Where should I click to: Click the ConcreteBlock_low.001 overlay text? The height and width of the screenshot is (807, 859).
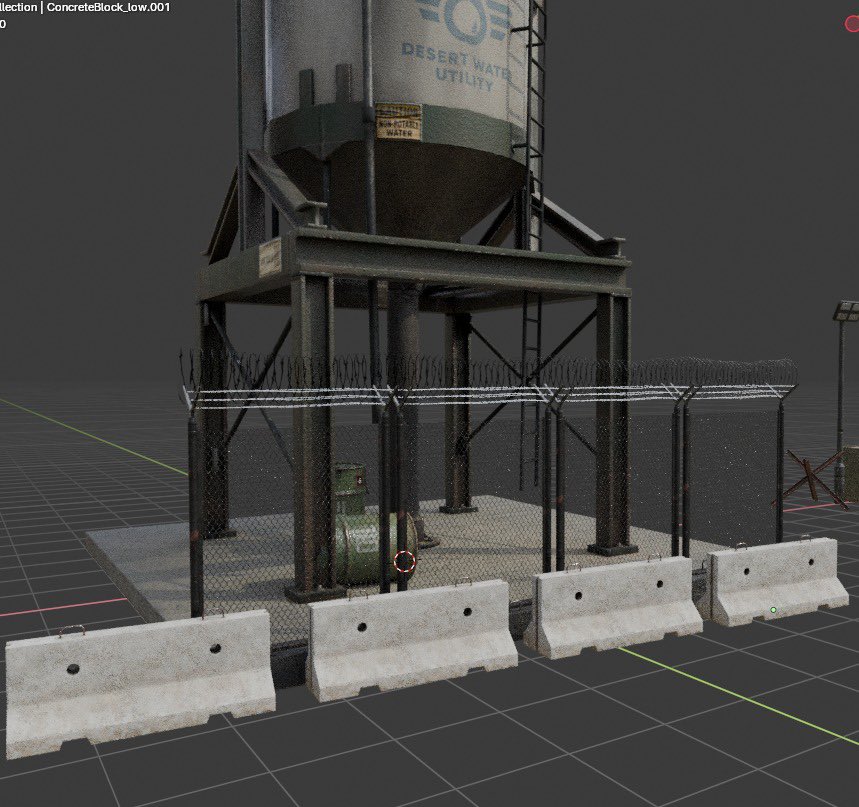click(x=108, y=8)
